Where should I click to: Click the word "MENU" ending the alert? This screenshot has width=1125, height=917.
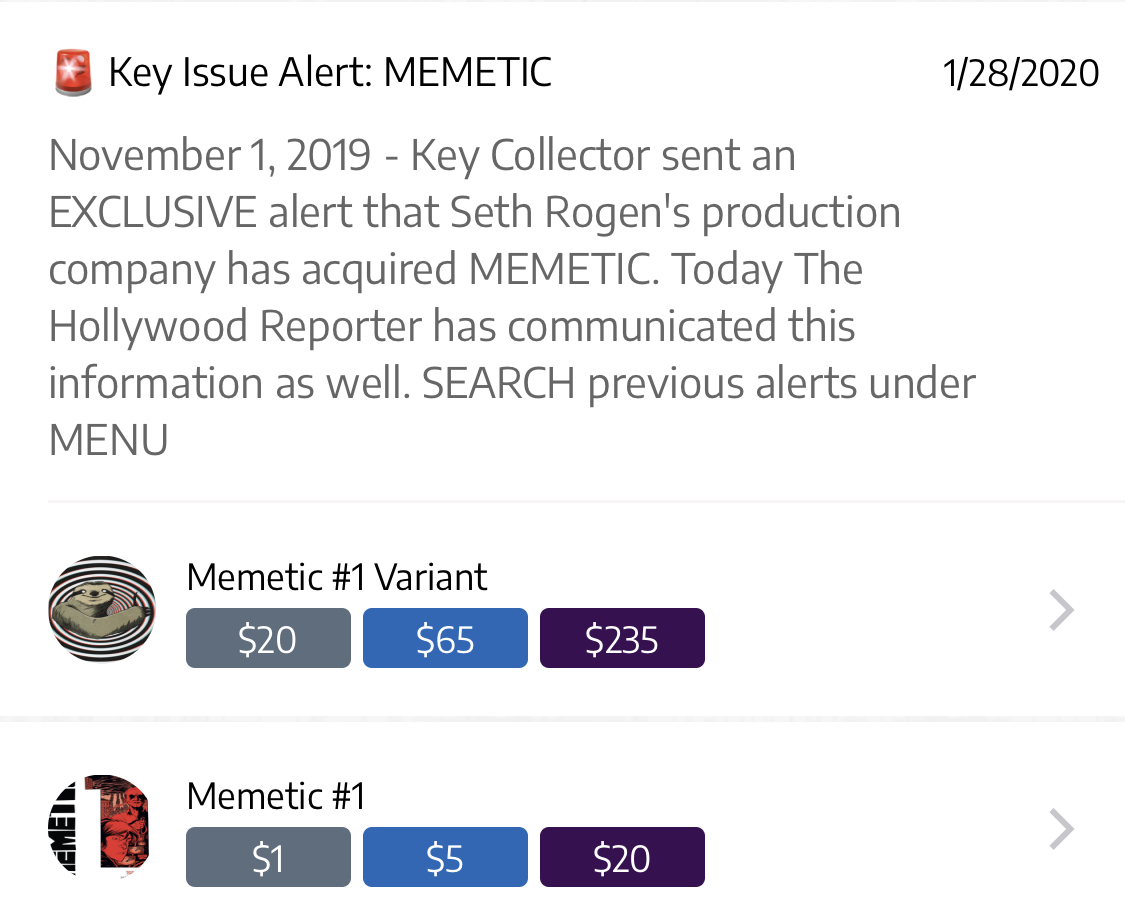[x=108, y=441]
